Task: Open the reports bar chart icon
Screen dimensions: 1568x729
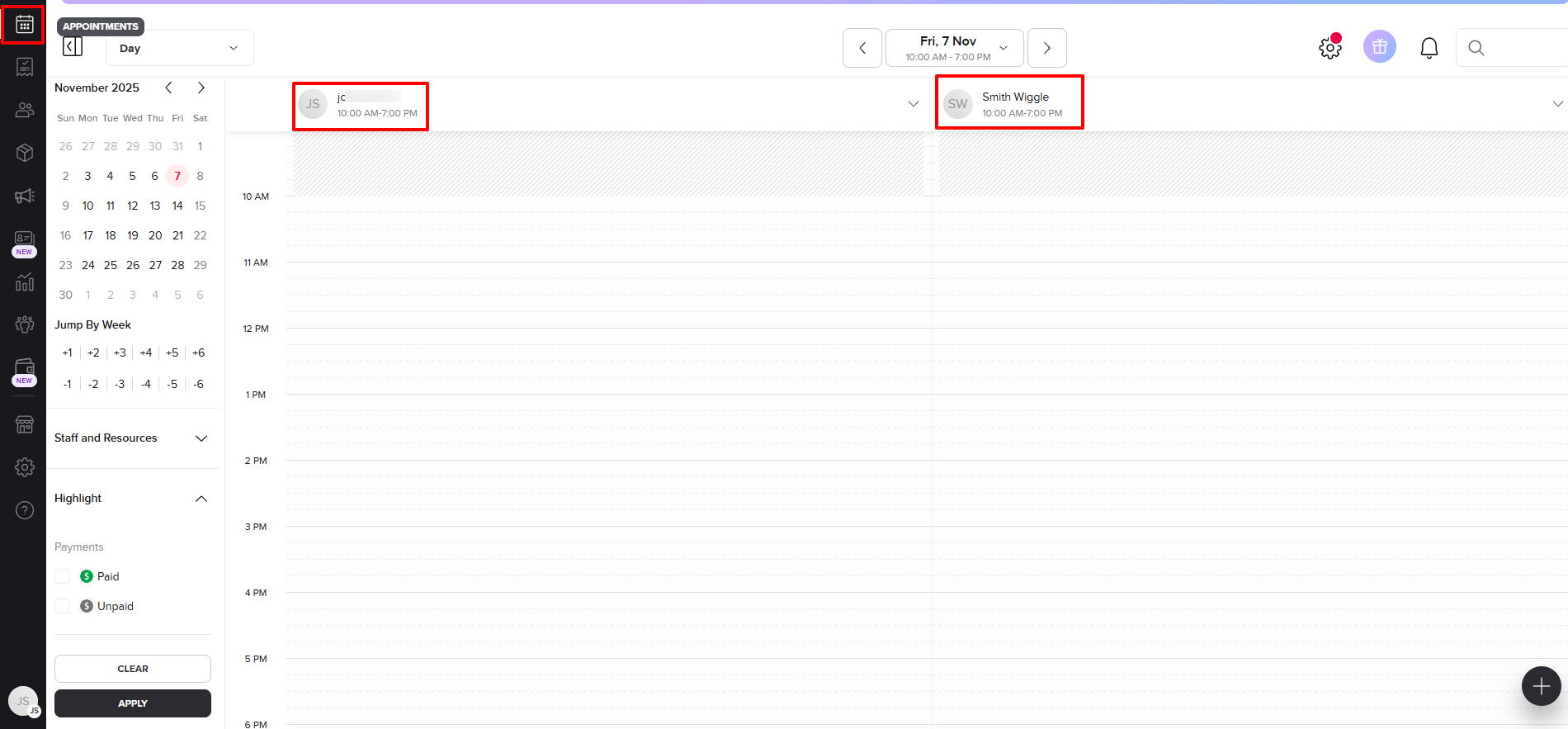Action: 25,282
